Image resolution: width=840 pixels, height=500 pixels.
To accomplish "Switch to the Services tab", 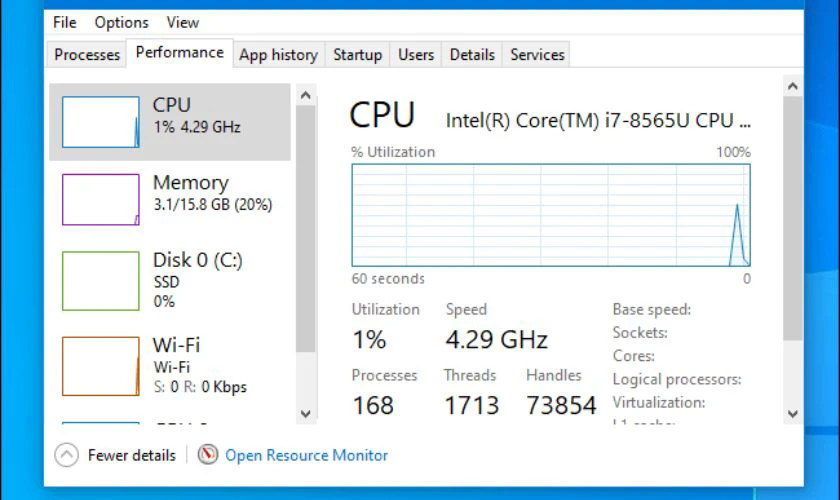I will [x=537, y=55].
